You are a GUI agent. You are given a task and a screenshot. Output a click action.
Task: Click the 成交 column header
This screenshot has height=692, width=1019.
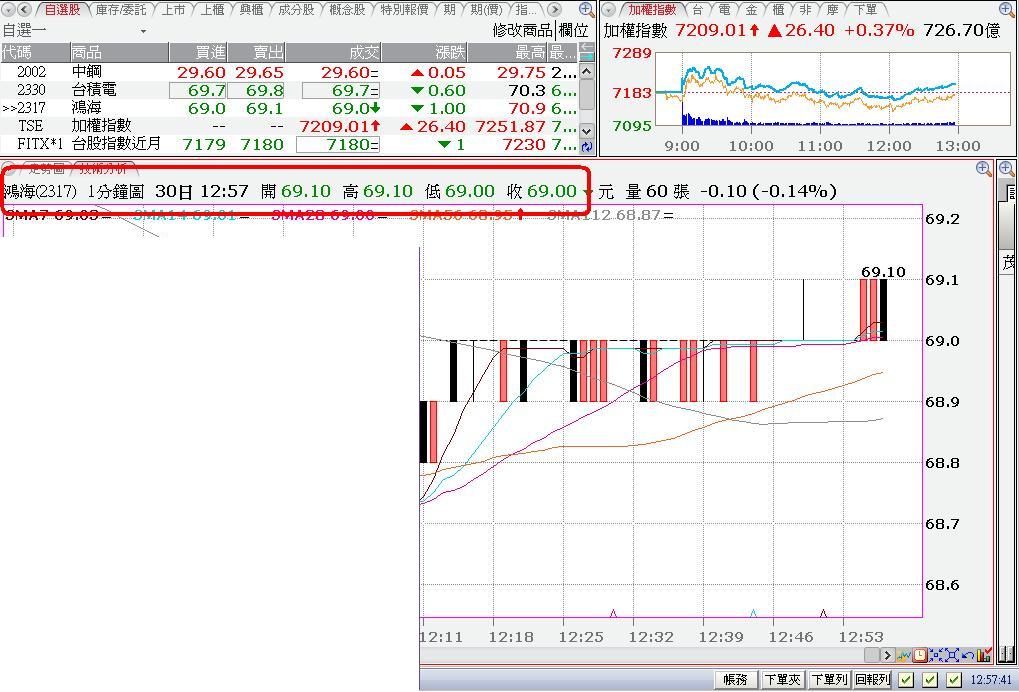(333, 52)
